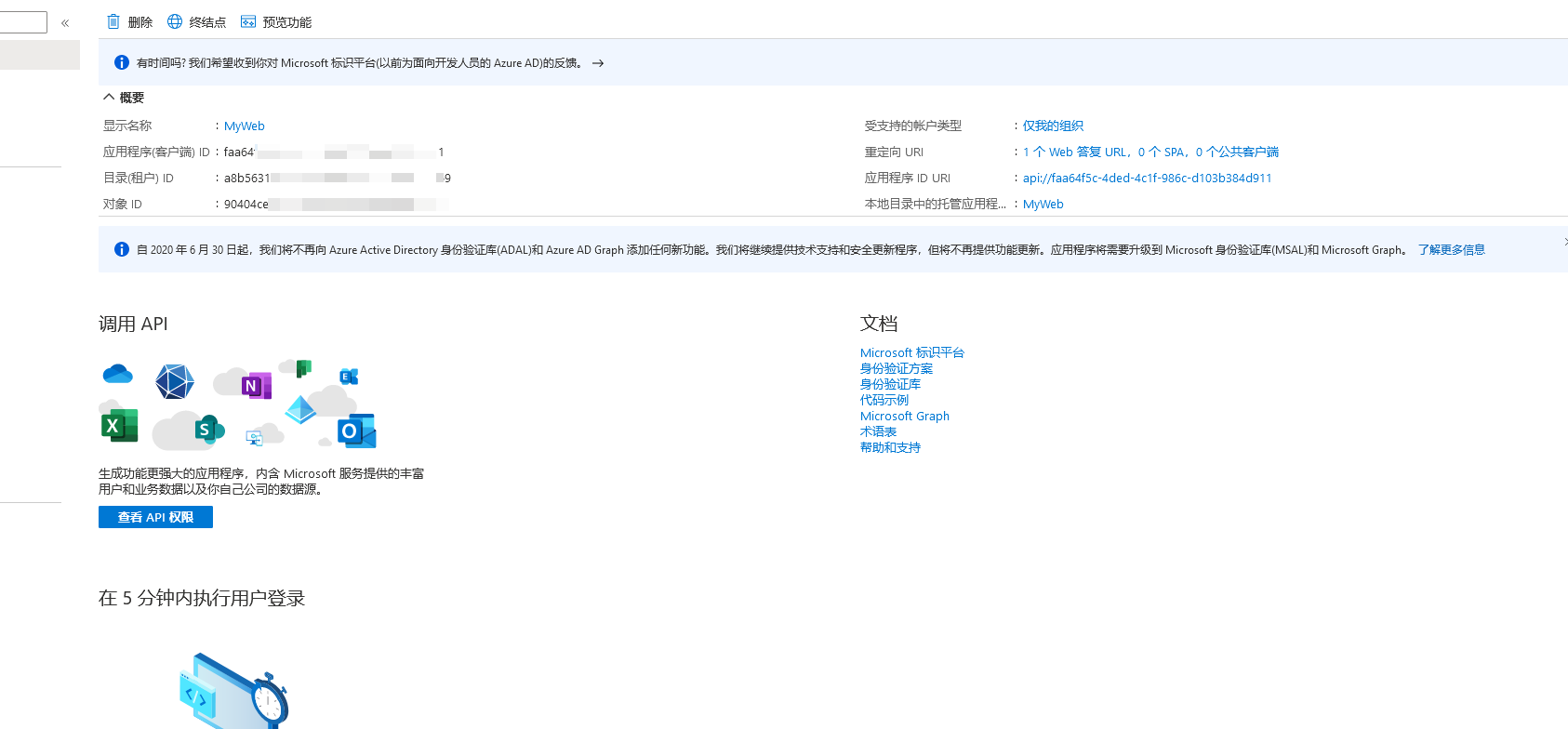Open the 代码示例 link

pyautogui.click(x=884, y=400)
